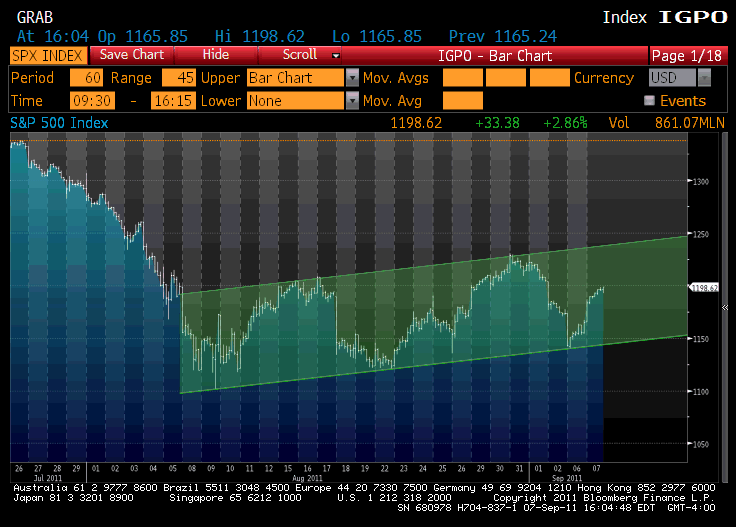Click the Hide button
The width and height of the screenshot is (736, 527).
215,55
